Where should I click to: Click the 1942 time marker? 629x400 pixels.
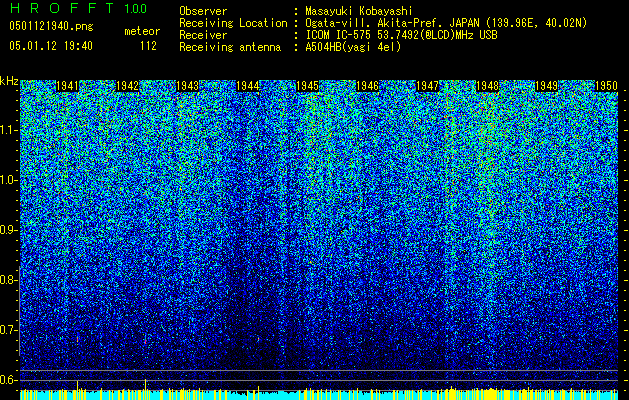coord(127,86)
